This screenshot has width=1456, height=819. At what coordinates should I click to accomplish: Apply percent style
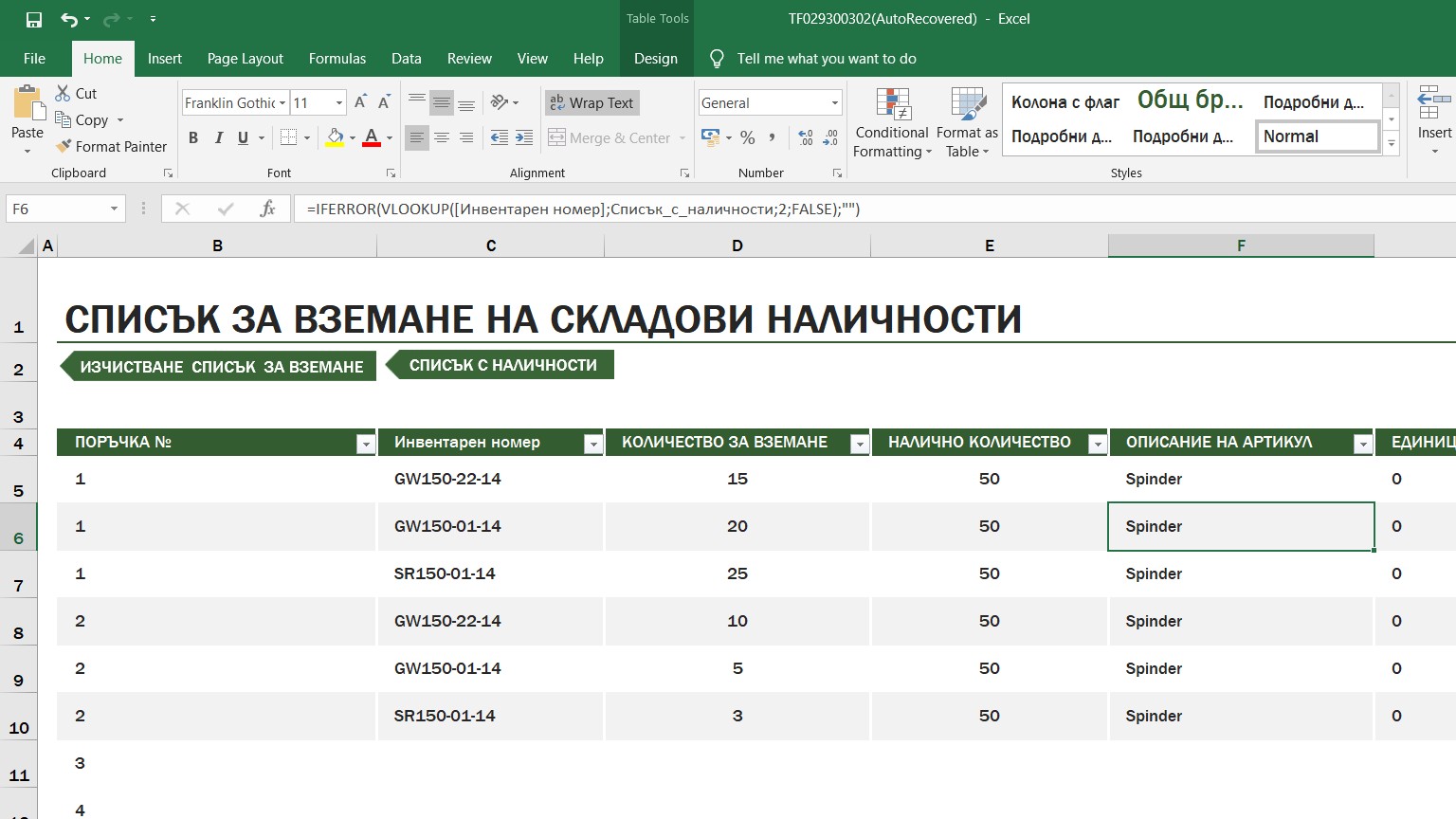click(x=748, y=137)
